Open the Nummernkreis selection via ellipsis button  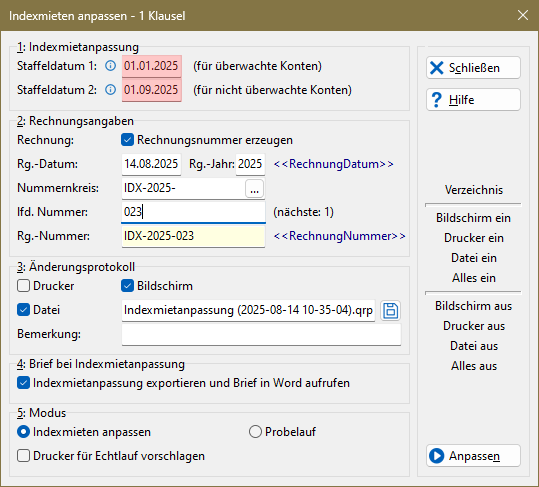tap(254, 188)
